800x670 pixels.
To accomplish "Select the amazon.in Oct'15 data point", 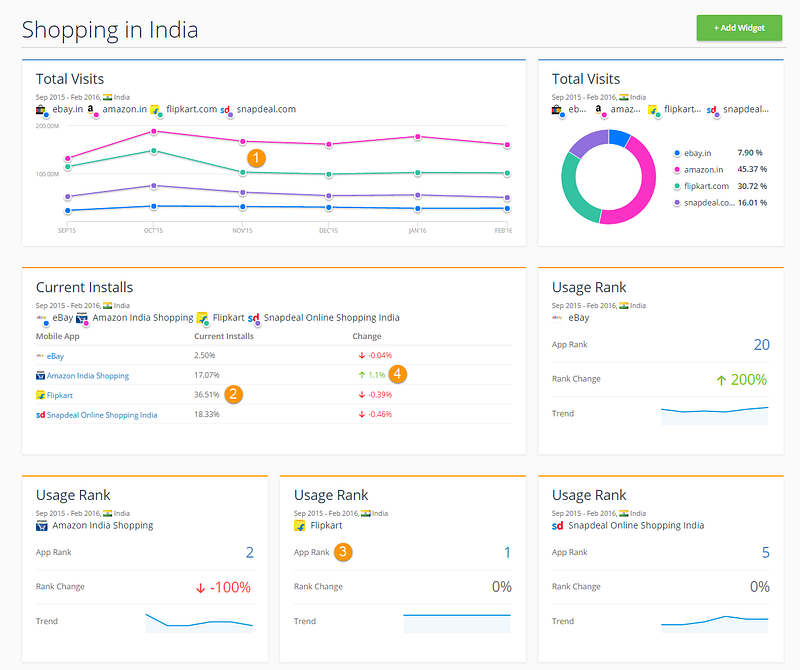I will (154, 132).
